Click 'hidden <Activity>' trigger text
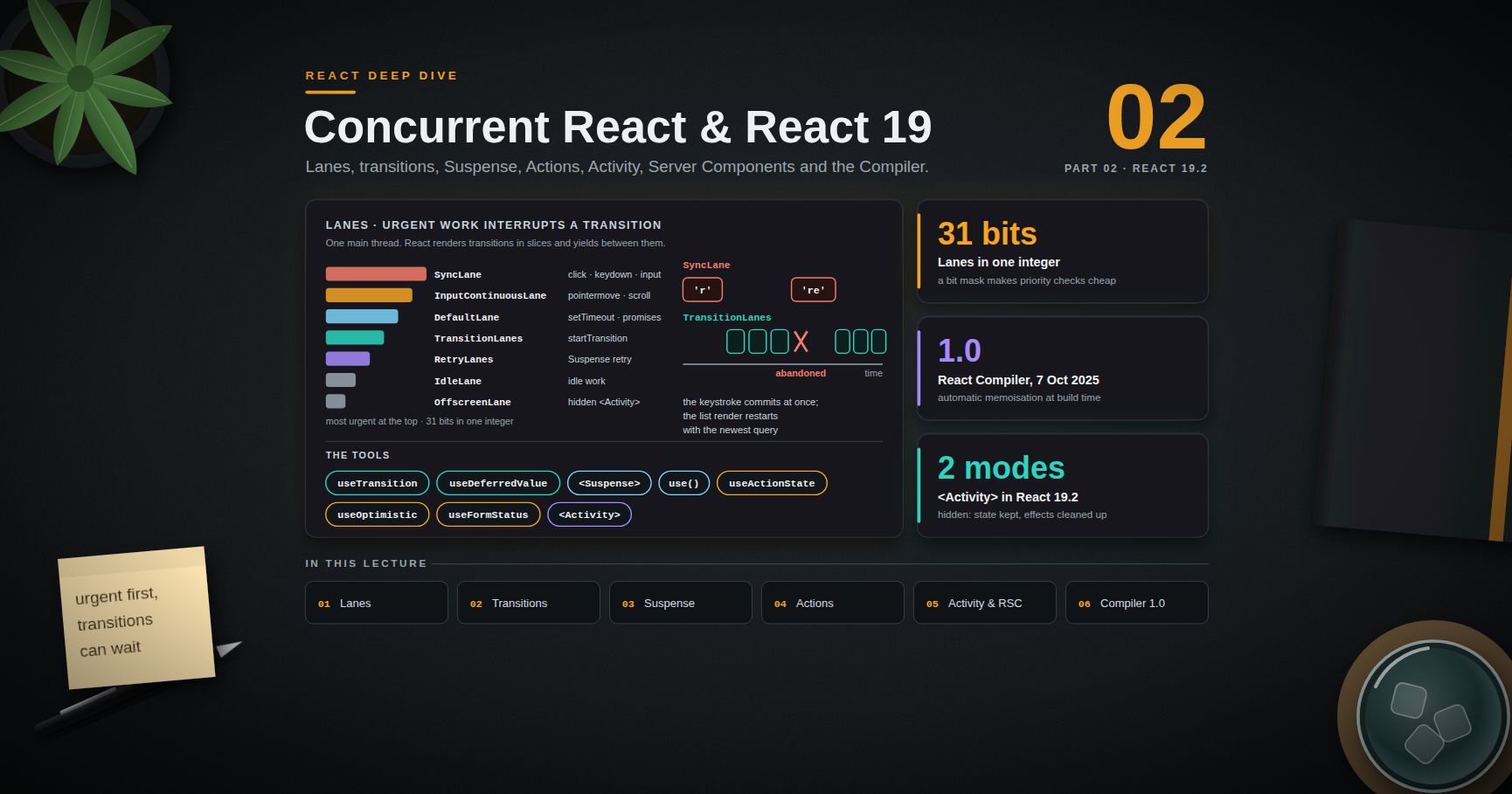Viewport: 1512px width, 794px height. (x=604, y=402)
